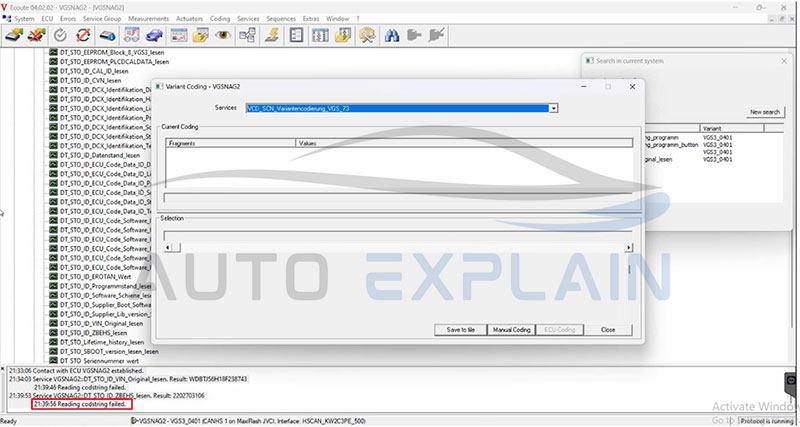Image resolution: width=800 pixels, height=427 pixels.
Task: Click the log line with result WDBTJ56H18F238743
Action: 128,379
